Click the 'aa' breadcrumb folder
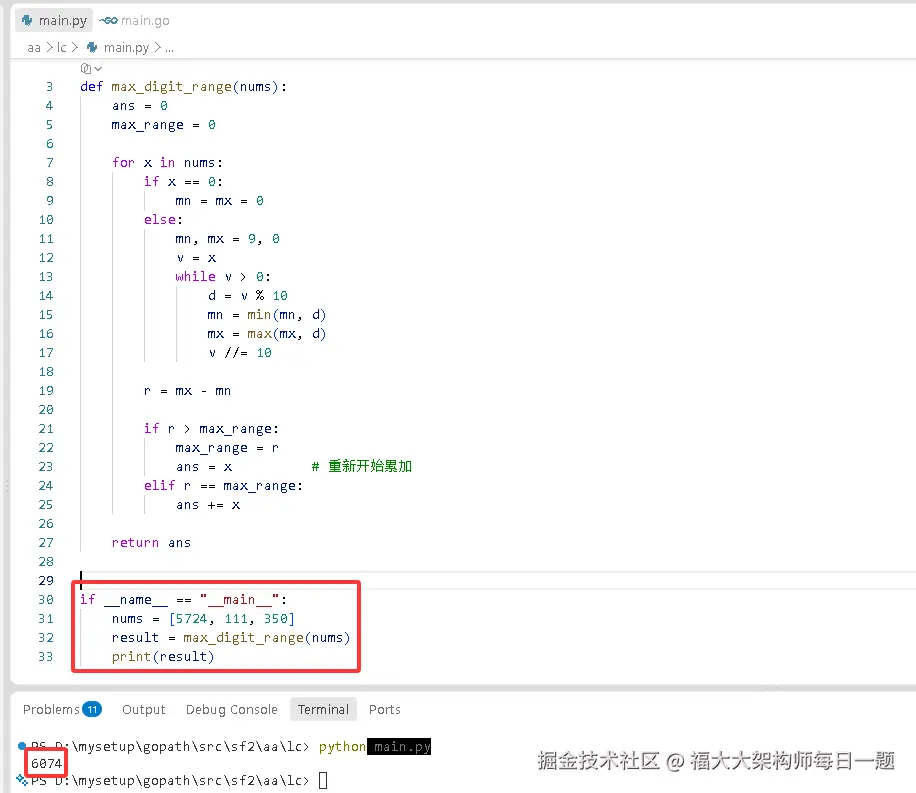 tap(34, 47)
